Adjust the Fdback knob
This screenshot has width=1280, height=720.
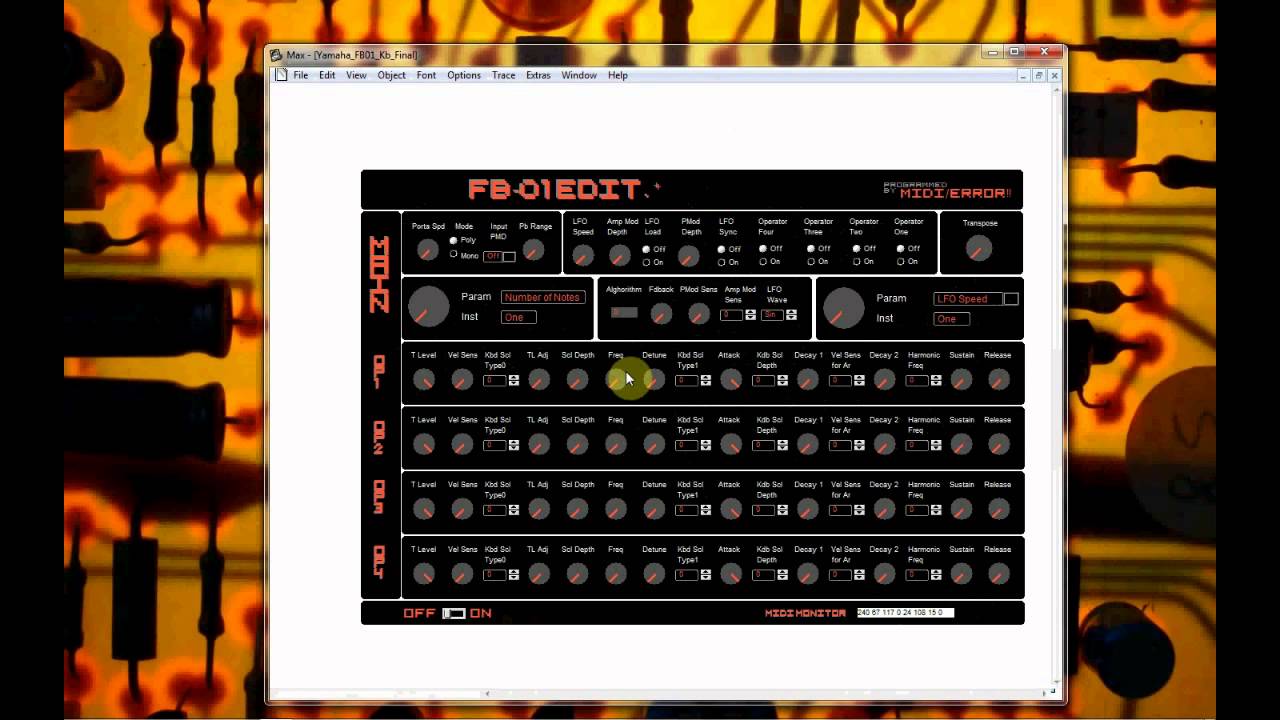tap(660, 314)
